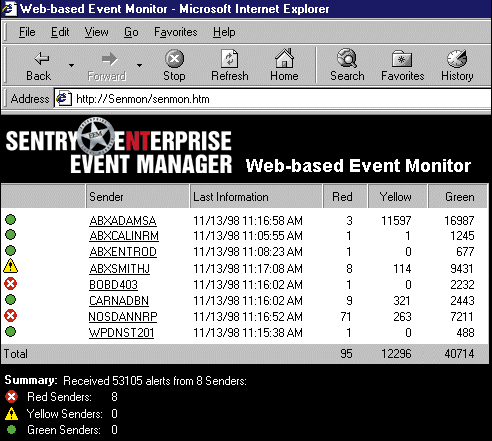492x441 pixels.
Task: Click the Red column header
Action: pyautogui.click(x=345, y=196)
